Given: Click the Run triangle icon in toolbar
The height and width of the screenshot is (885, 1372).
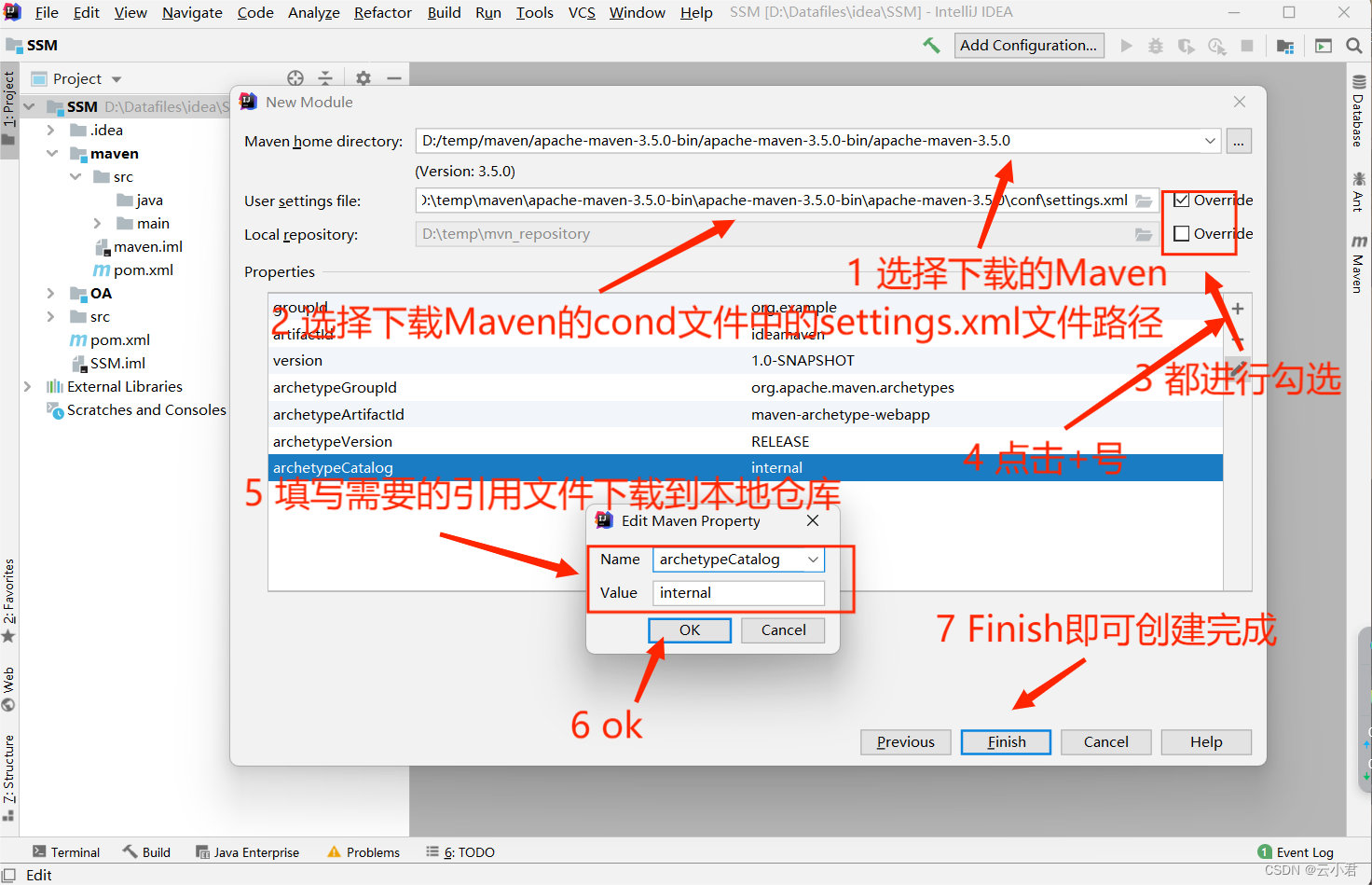Looking at the screenshot, I should pyautogui.click(x=1127, y=46).
